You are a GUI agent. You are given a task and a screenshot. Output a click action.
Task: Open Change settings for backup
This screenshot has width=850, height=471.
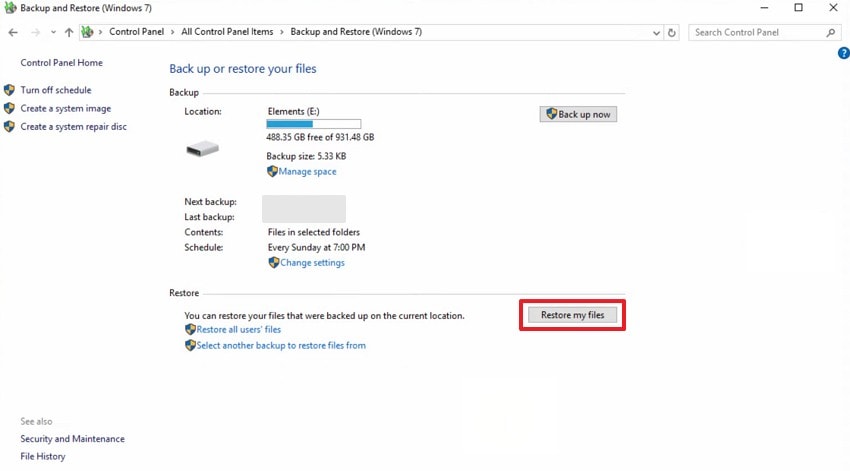[x=312, y=263]
